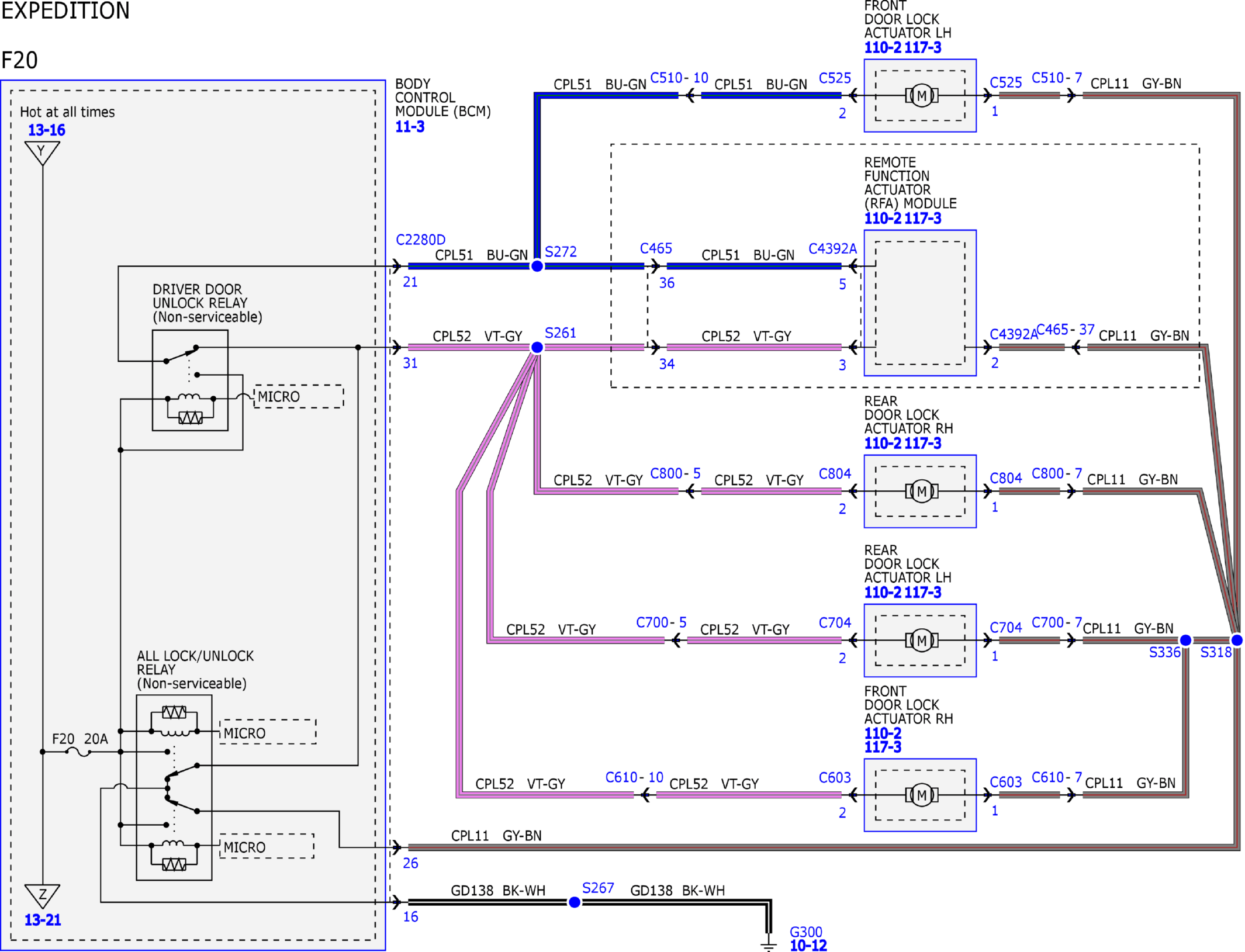Click the connector arrow at BCM pin 16
The width and height of the screenshot is (1245, 952).
pos(397,902)
